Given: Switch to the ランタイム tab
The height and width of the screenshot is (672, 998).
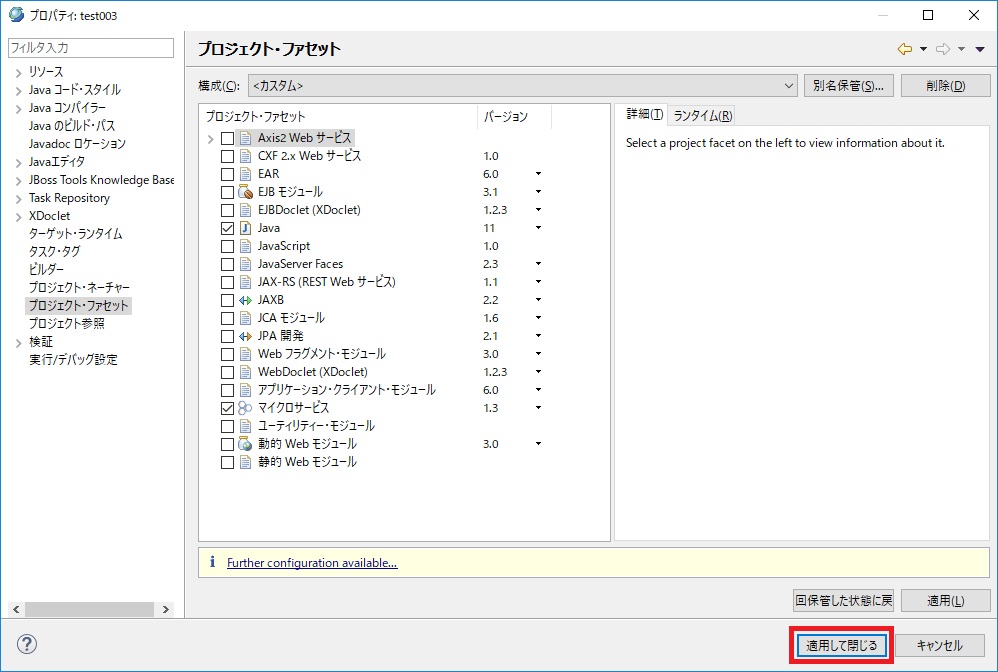Looking at the screenshot, I should (x=702, y=115).
